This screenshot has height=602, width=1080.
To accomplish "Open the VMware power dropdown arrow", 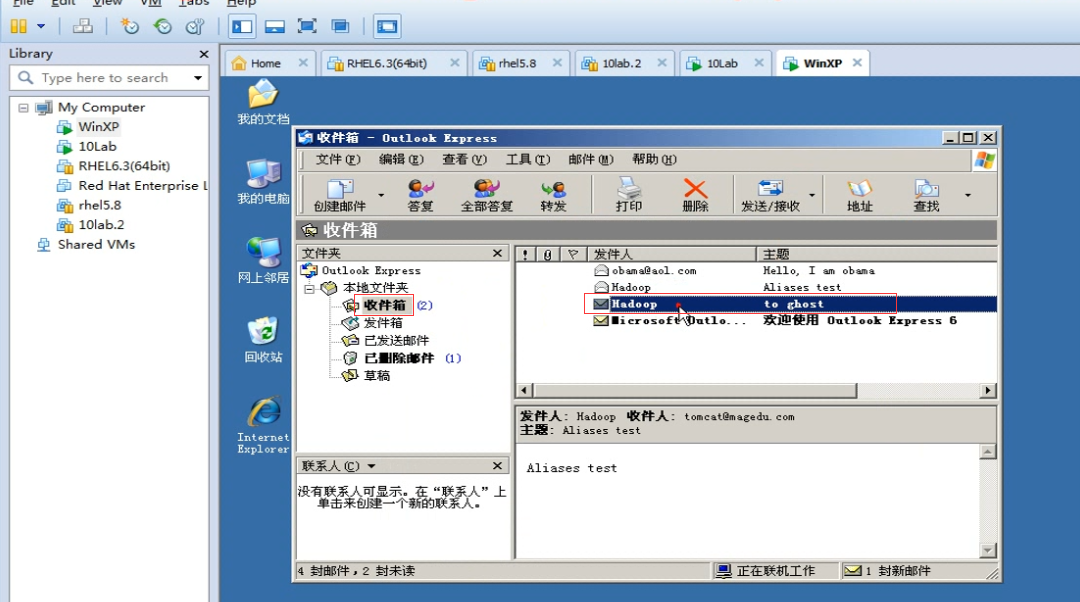I will 41,26.
